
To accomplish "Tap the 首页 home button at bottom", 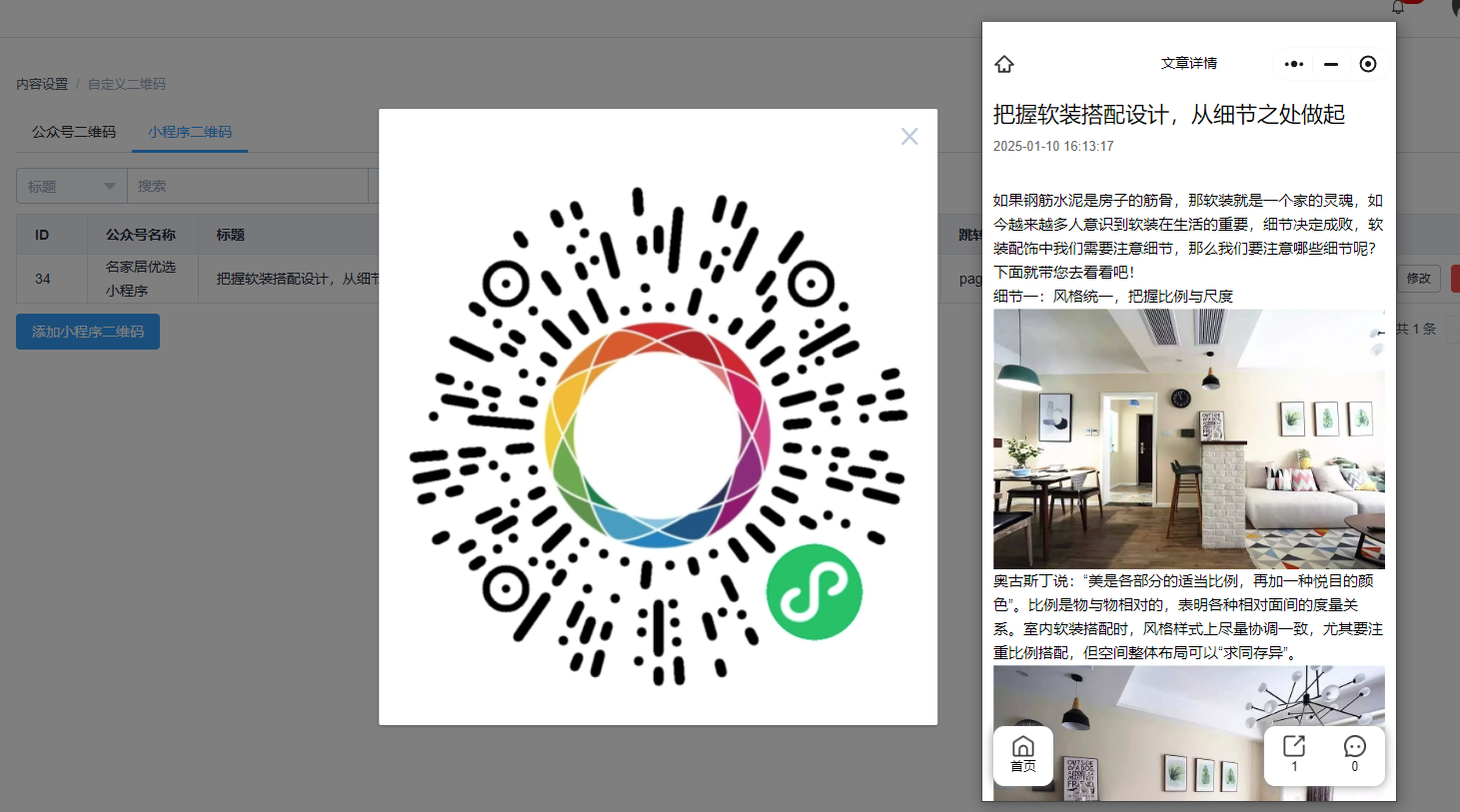I will pyautogui.click(x=1023, y=755).
